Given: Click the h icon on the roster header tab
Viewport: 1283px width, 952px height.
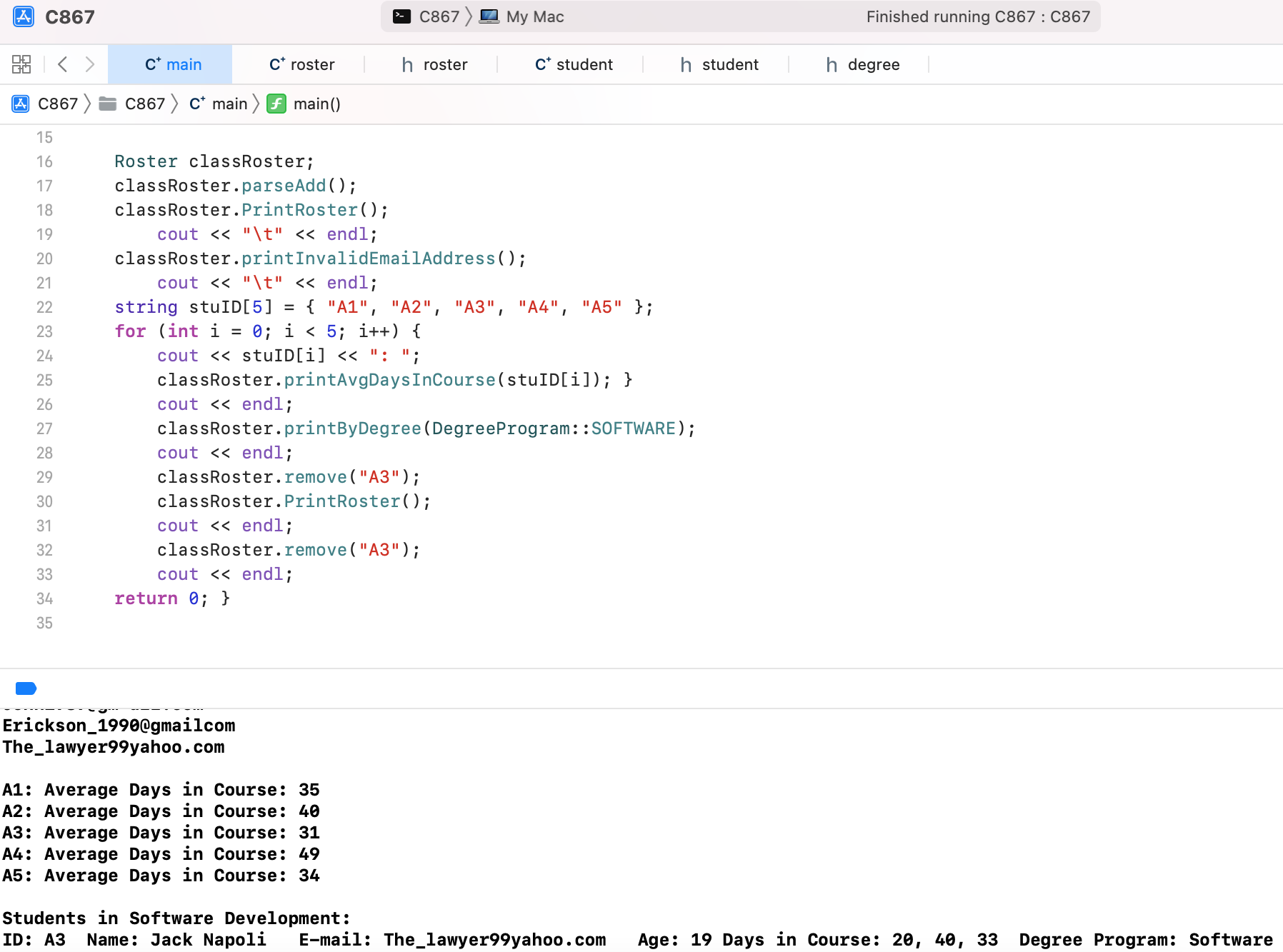Looking at the screenshot, I should pos(407,64).
